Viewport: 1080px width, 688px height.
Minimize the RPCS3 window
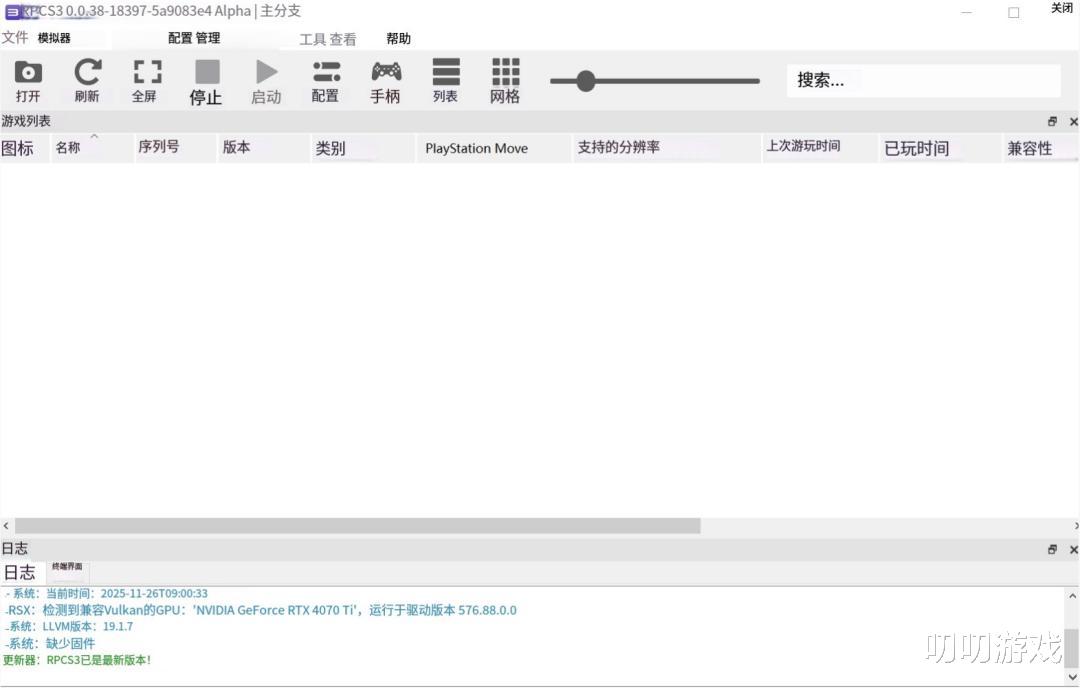tap(966, 12)
